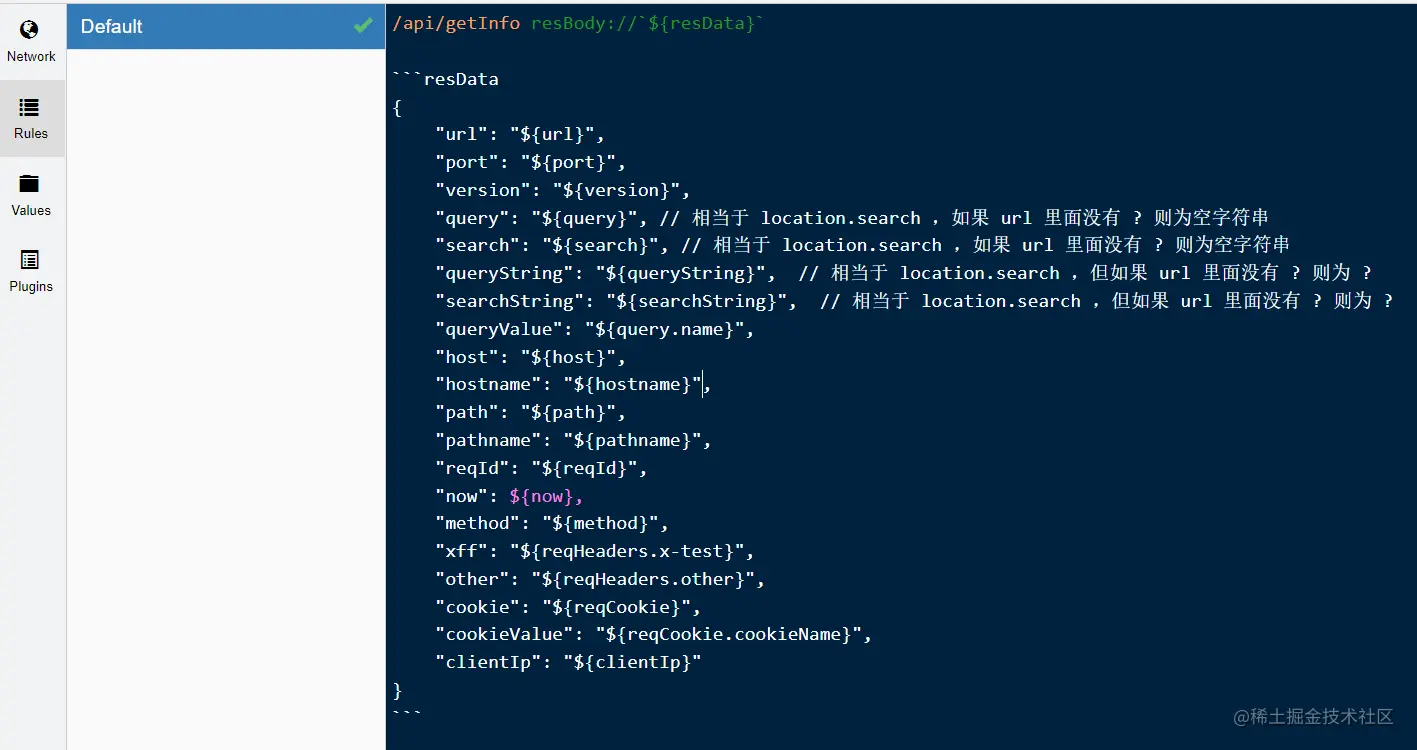This screenshot has width=1417, height=750.
Task: Open the Values folder icon
Action: tap(30, 184)
